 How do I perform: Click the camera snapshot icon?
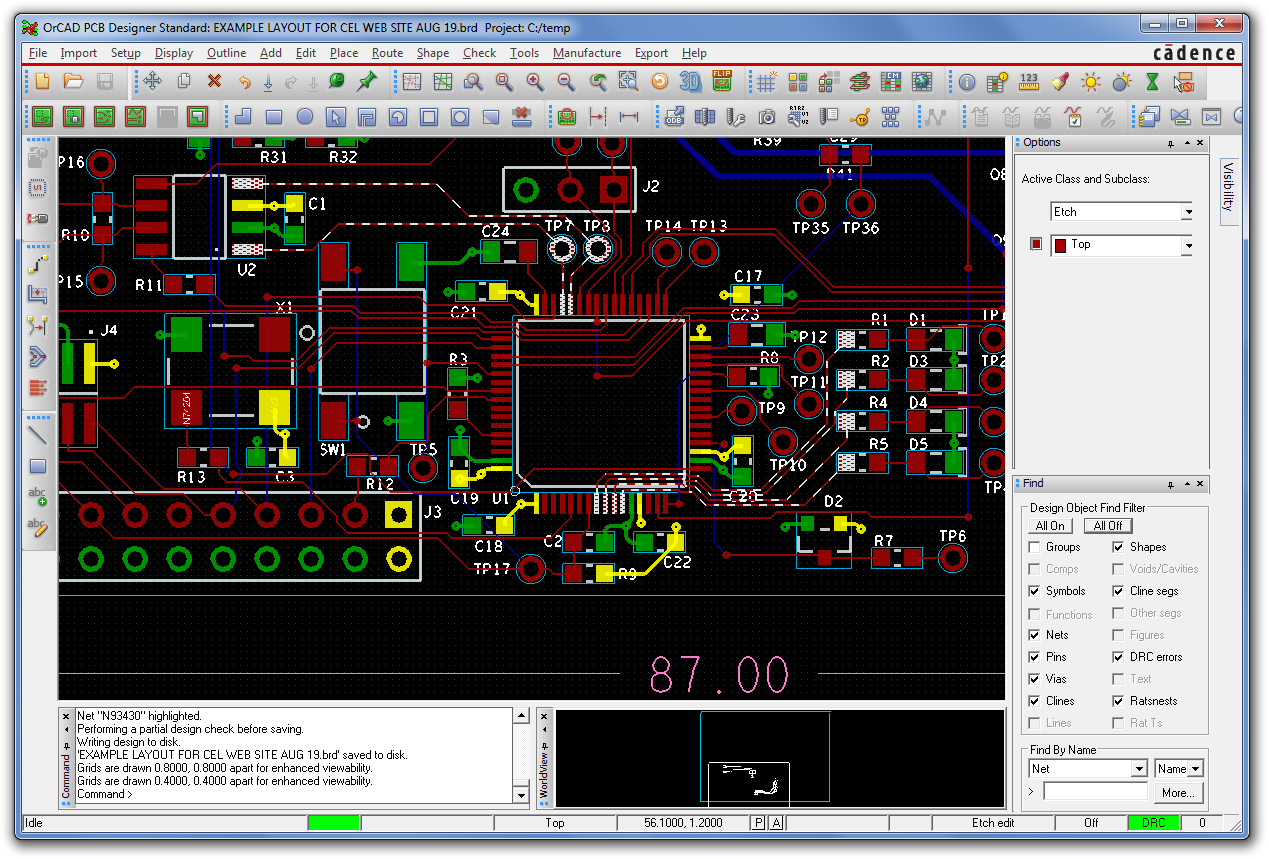coord(767,116)
